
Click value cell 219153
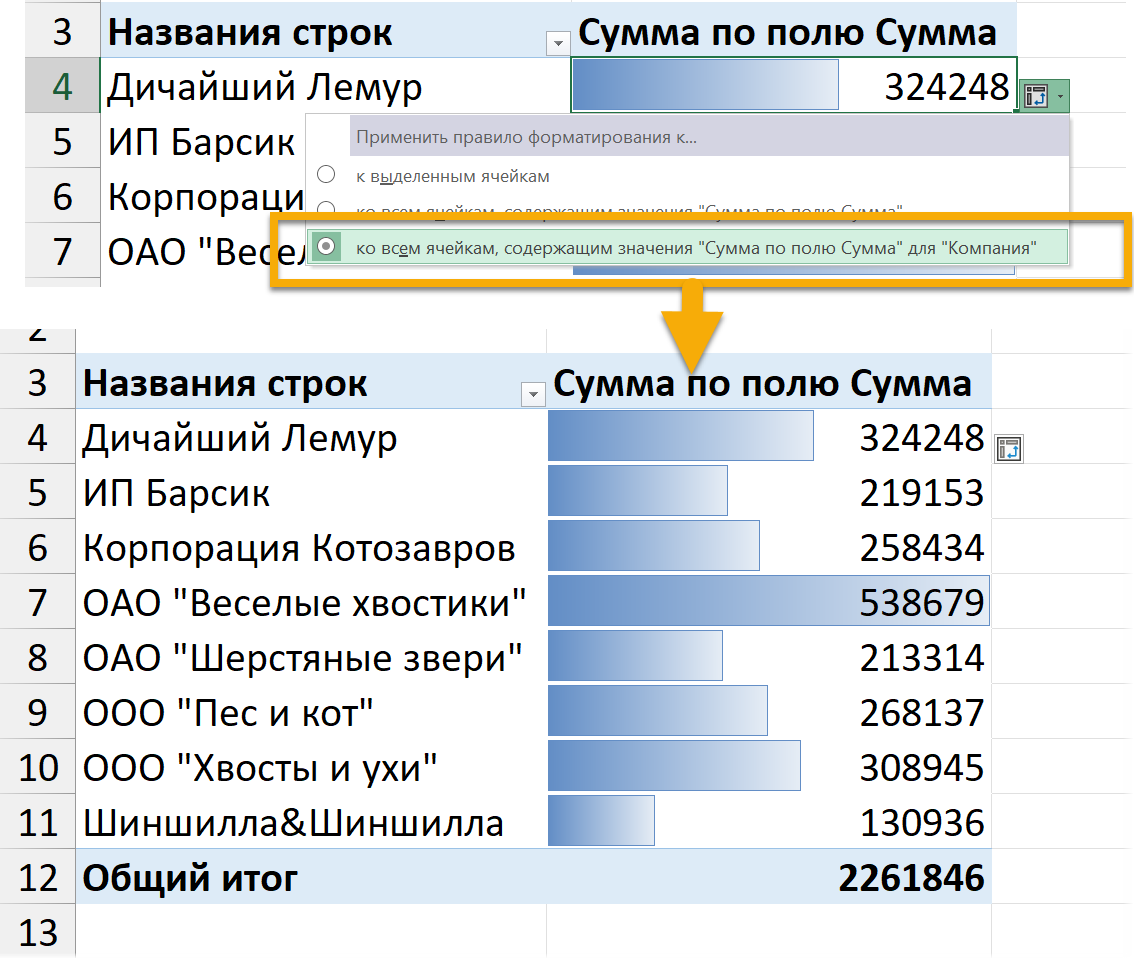coord(769,492)
